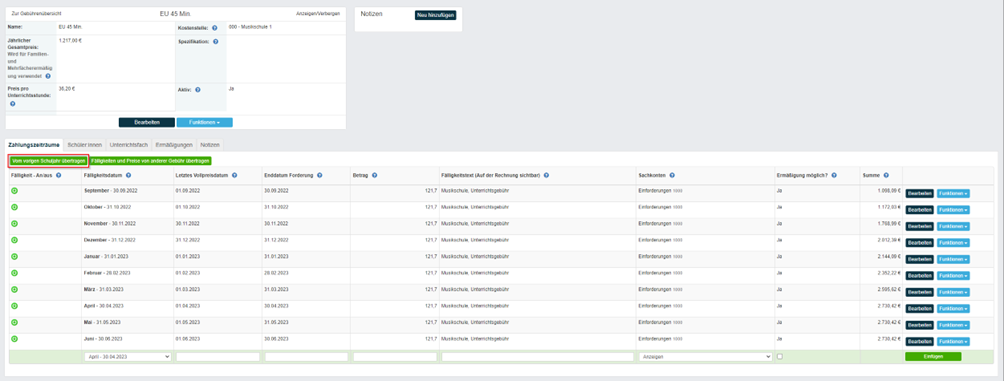The width and height of the screenshot is (1004, 381).
Task: Open Funktionen dropdown for Juni row
Action: click(953, 341)
